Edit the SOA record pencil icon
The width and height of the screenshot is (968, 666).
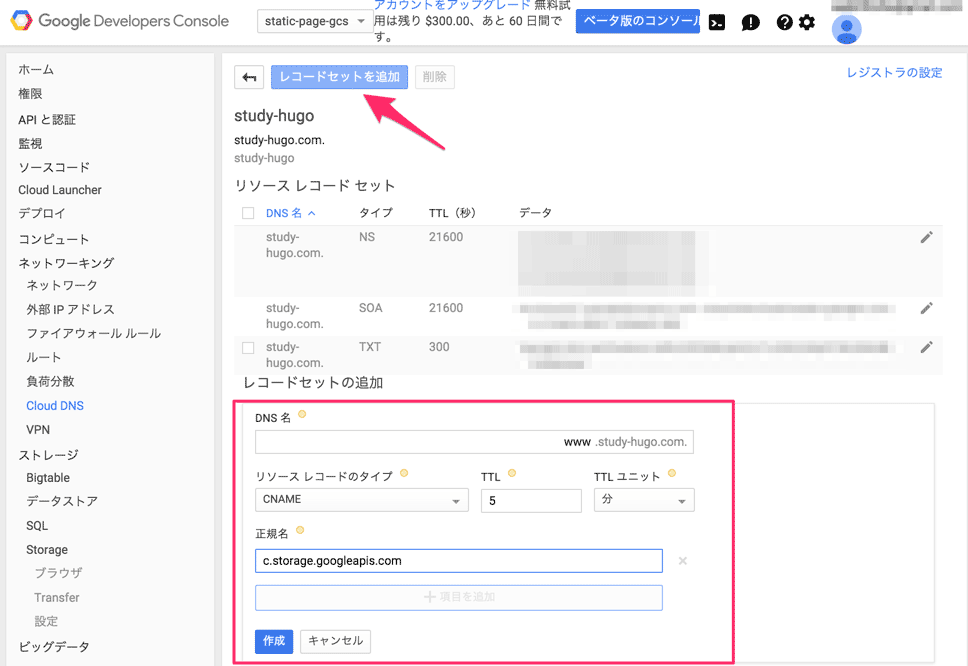coord(926,309)
